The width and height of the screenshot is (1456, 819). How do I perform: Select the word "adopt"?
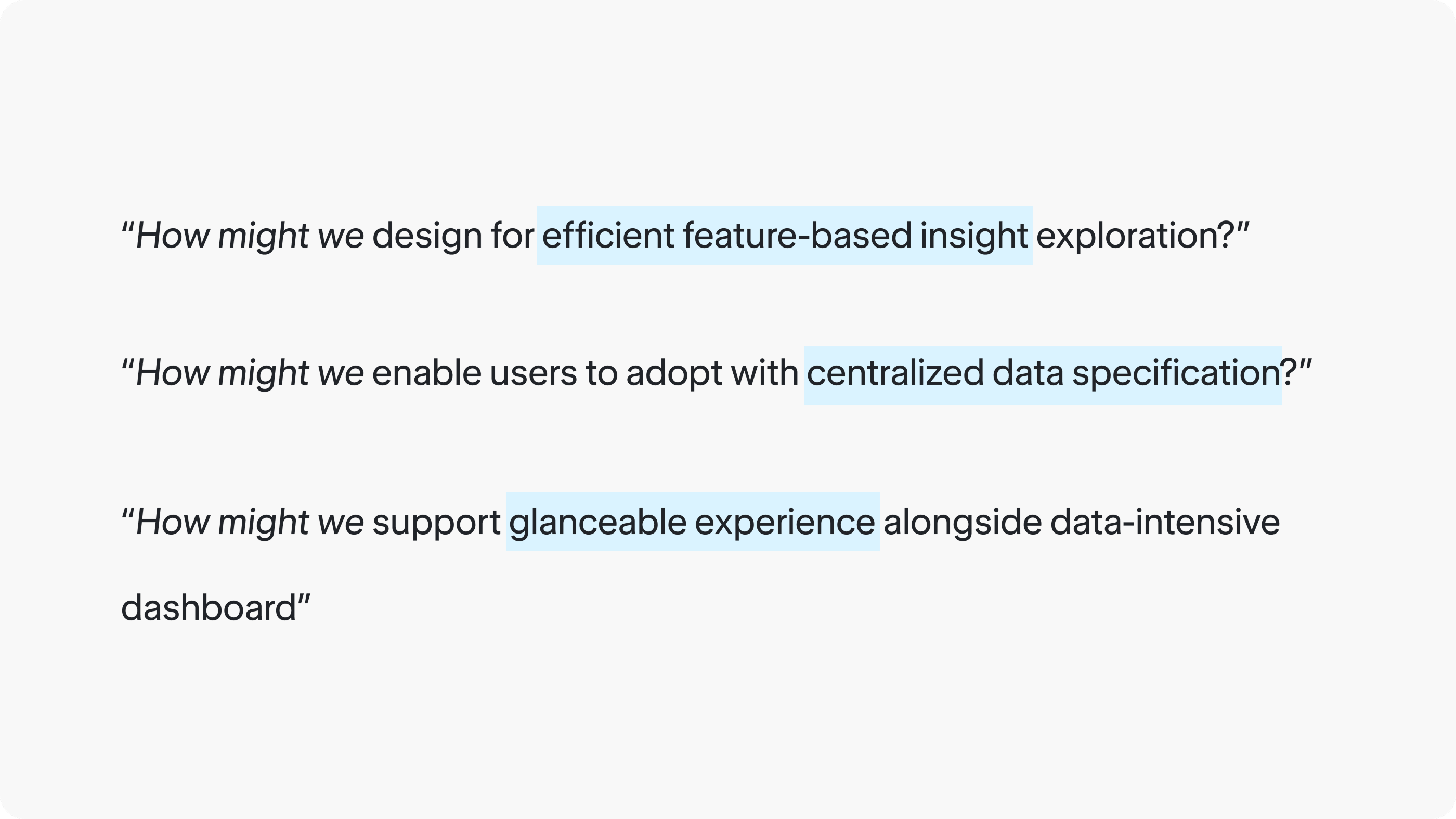coord(674,374)
